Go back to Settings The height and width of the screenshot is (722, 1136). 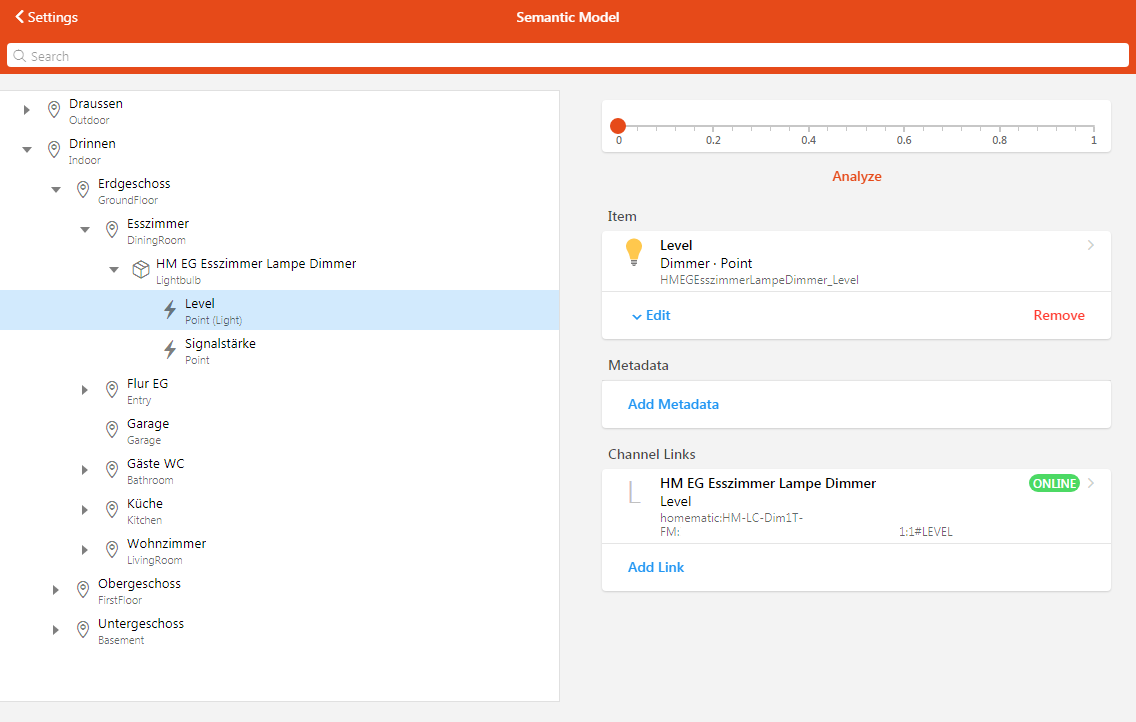(46, 17)
